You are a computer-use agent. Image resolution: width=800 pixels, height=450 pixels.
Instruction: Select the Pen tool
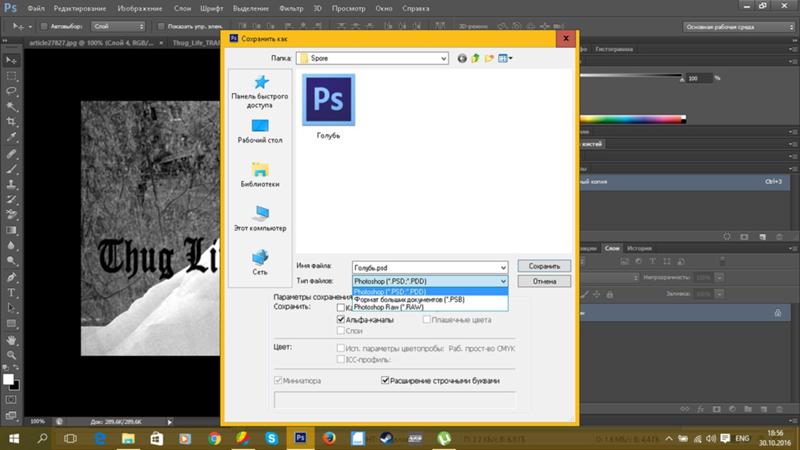11,278
